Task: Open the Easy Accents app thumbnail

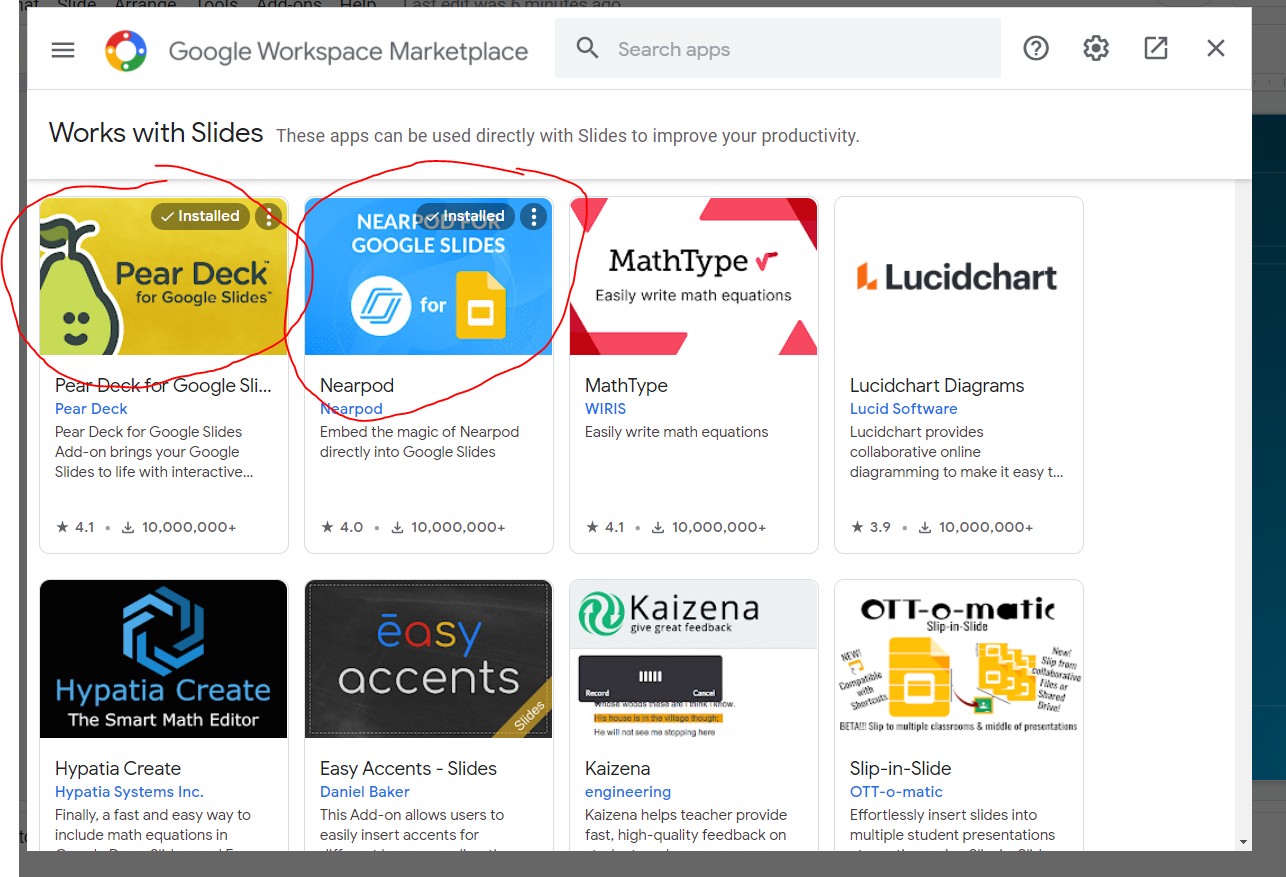Action: (429, 659)
